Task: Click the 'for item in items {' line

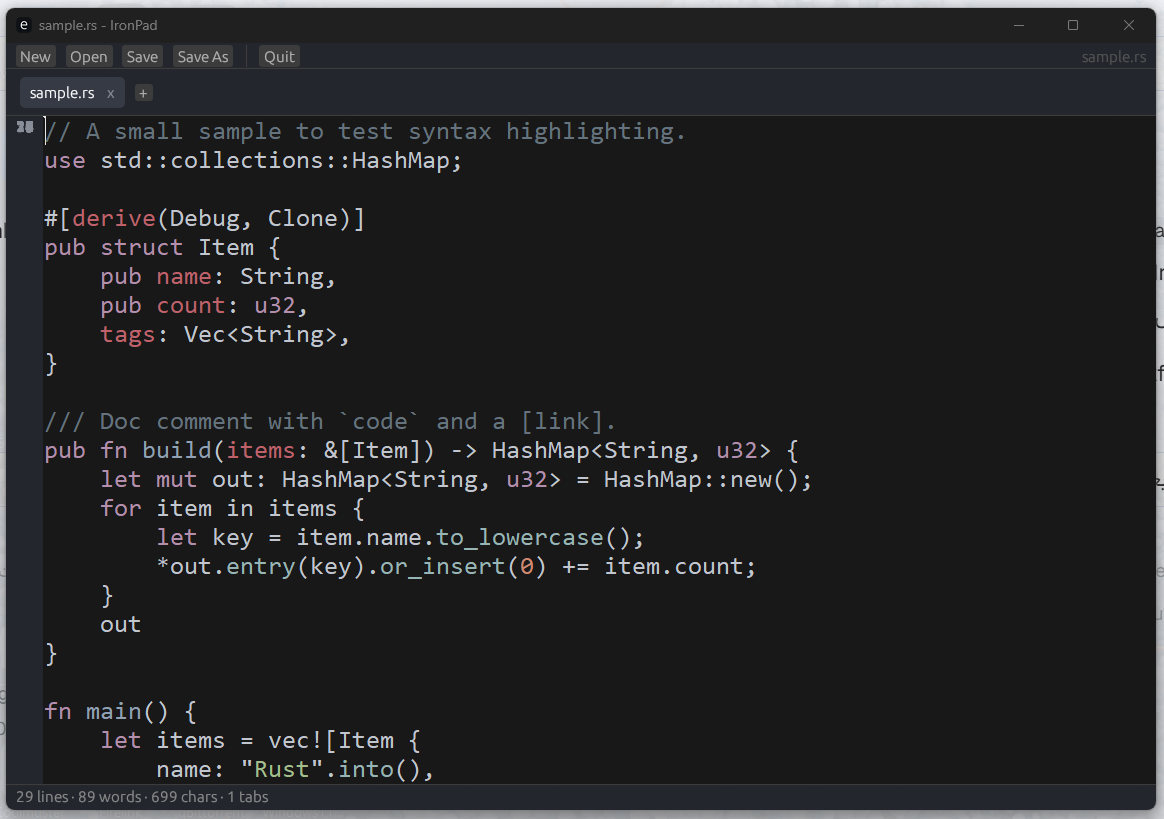Action: tap(232, 508)
